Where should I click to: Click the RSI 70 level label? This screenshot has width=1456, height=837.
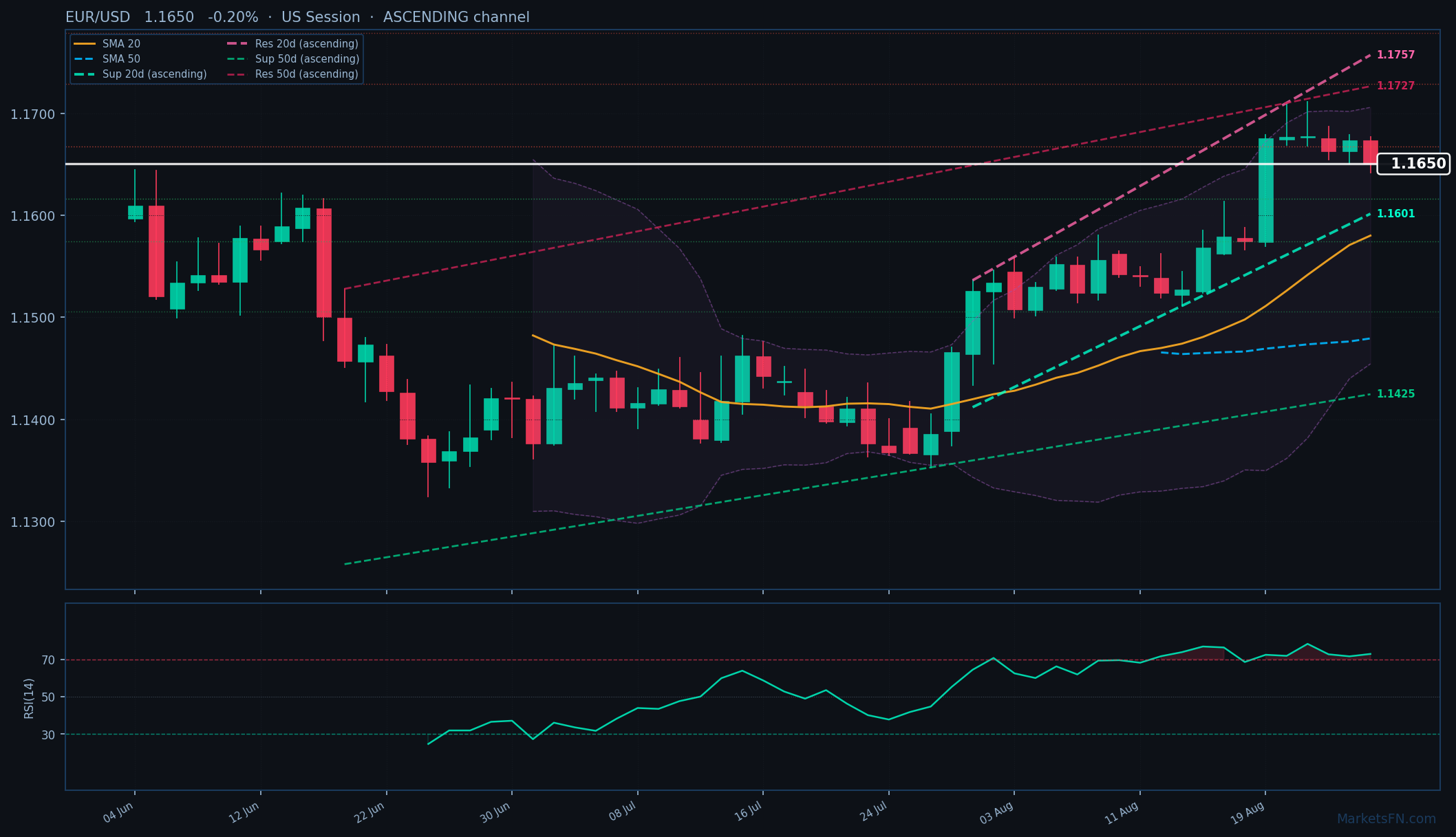48,660
